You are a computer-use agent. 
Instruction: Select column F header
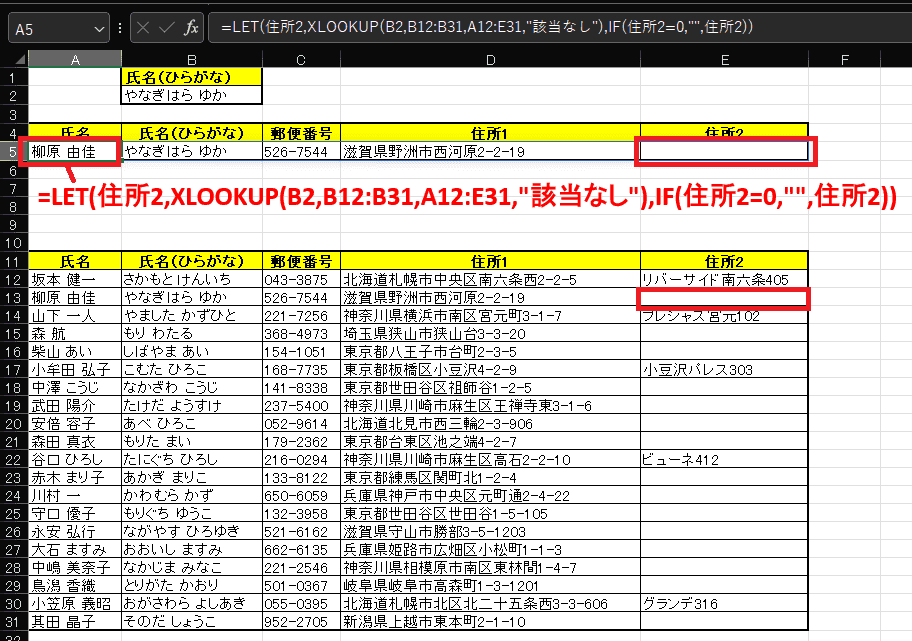845,59
